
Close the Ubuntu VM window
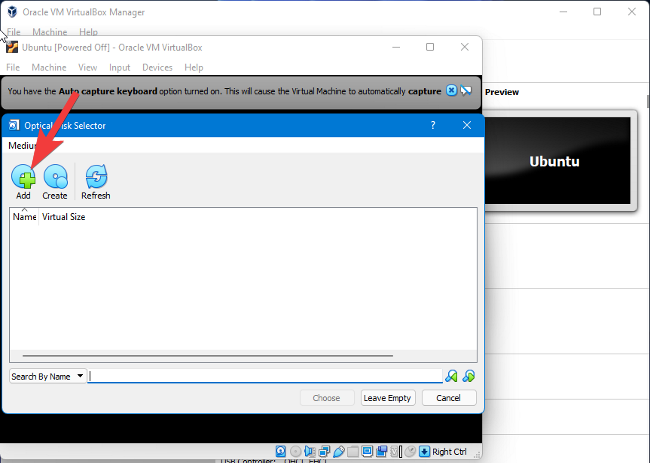tap(465, 47)
